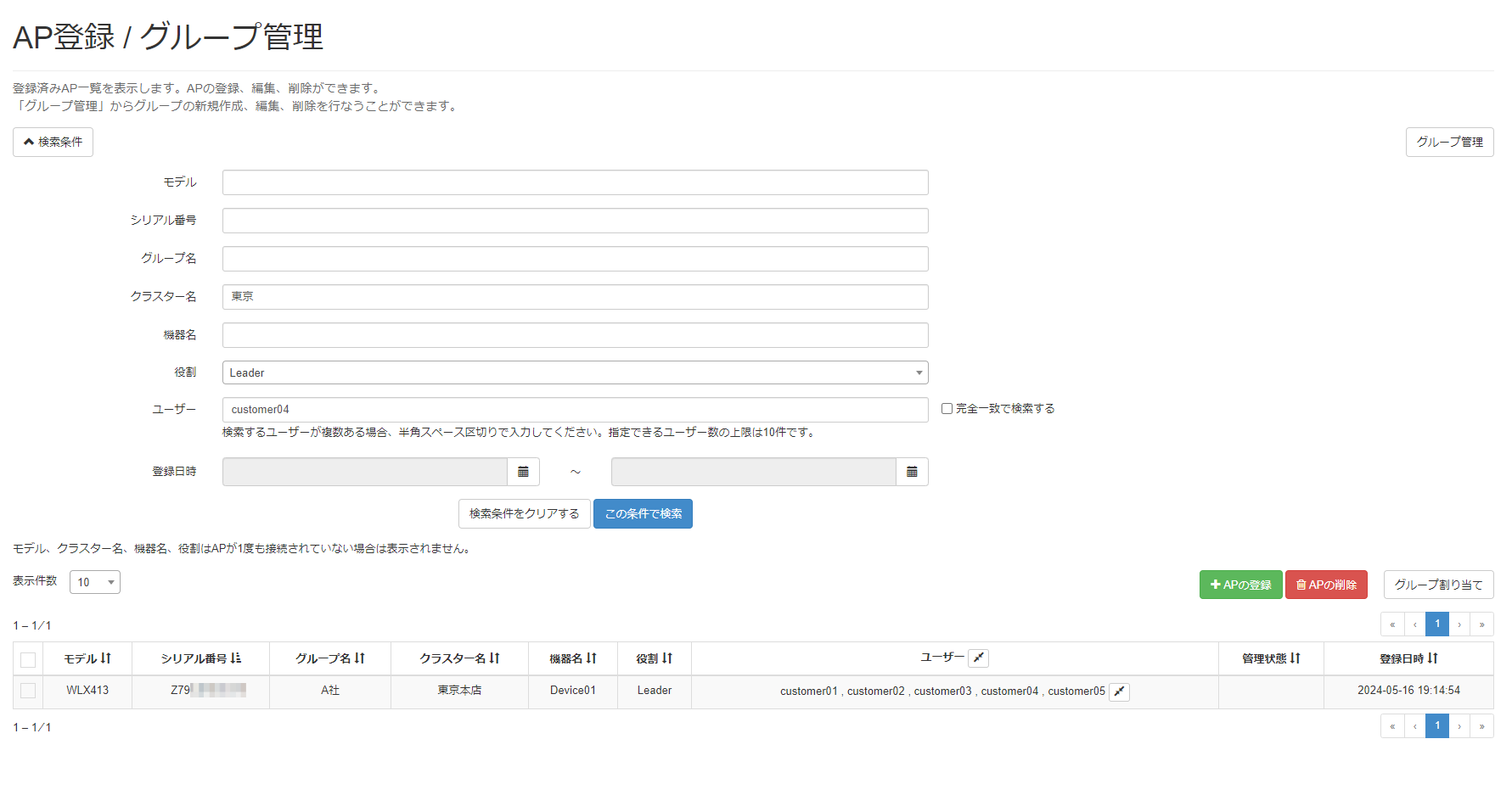
Task: Click the trash icon on the APの削除 button
Action: pos(1301,585)
